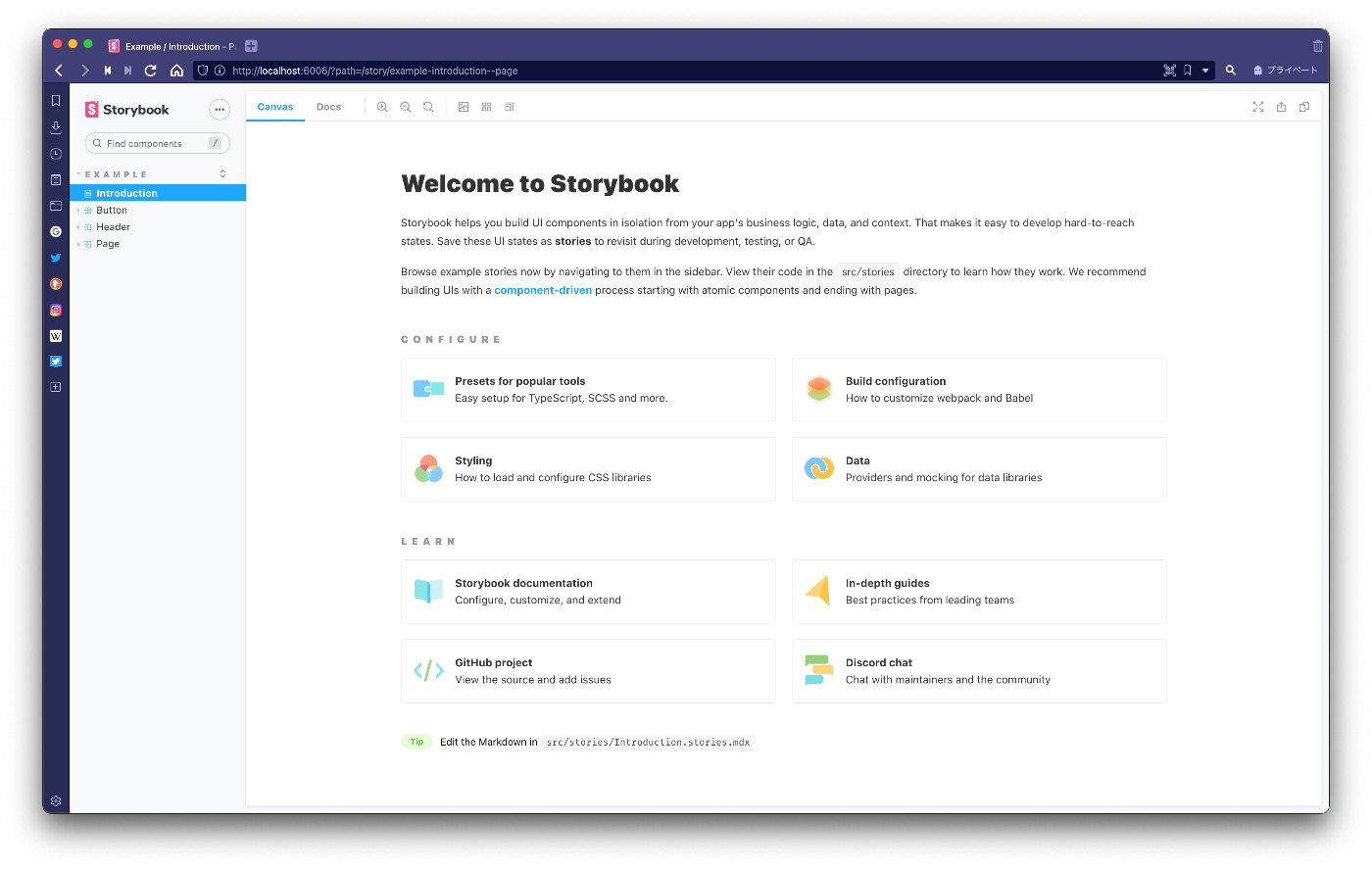
Task: Open the Storybook sidebar ellipsis menu
Action: click(x=220, y=110)
